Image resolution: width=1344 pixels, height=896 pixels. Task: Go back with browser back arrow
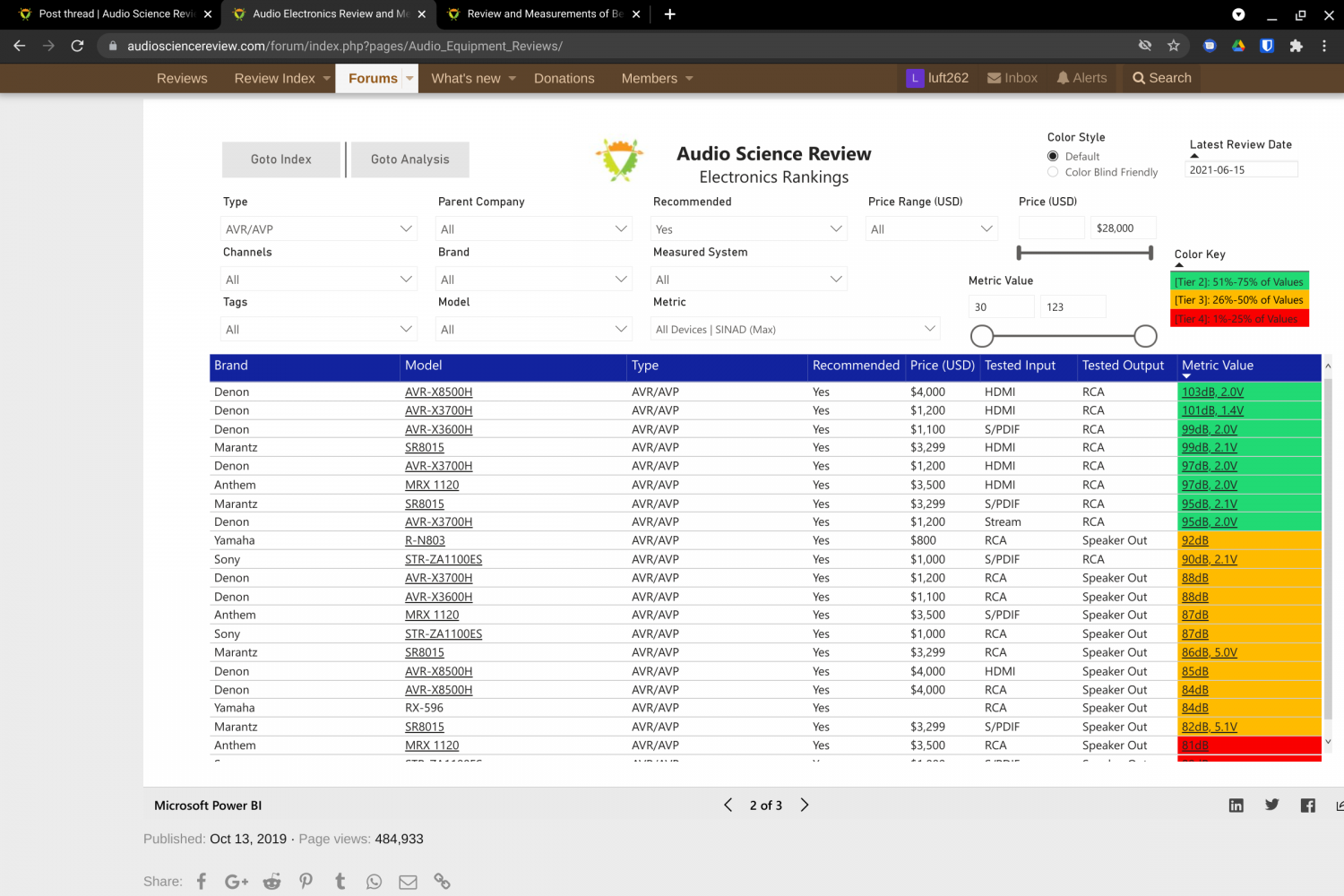pyautogui.click(x=20, y=46)
